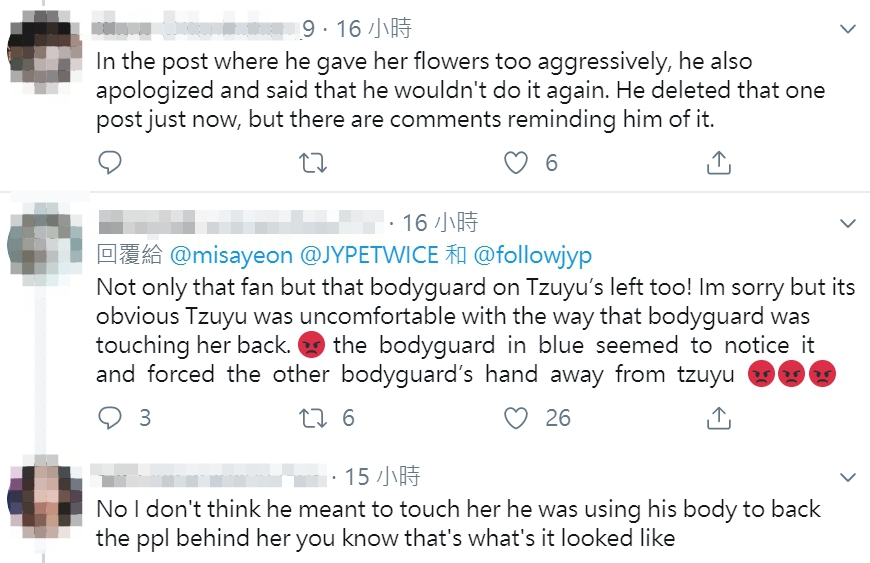Screen dimensions: 870x563
Task: Share the flowers apology tweet
Action: pos(718,162)
